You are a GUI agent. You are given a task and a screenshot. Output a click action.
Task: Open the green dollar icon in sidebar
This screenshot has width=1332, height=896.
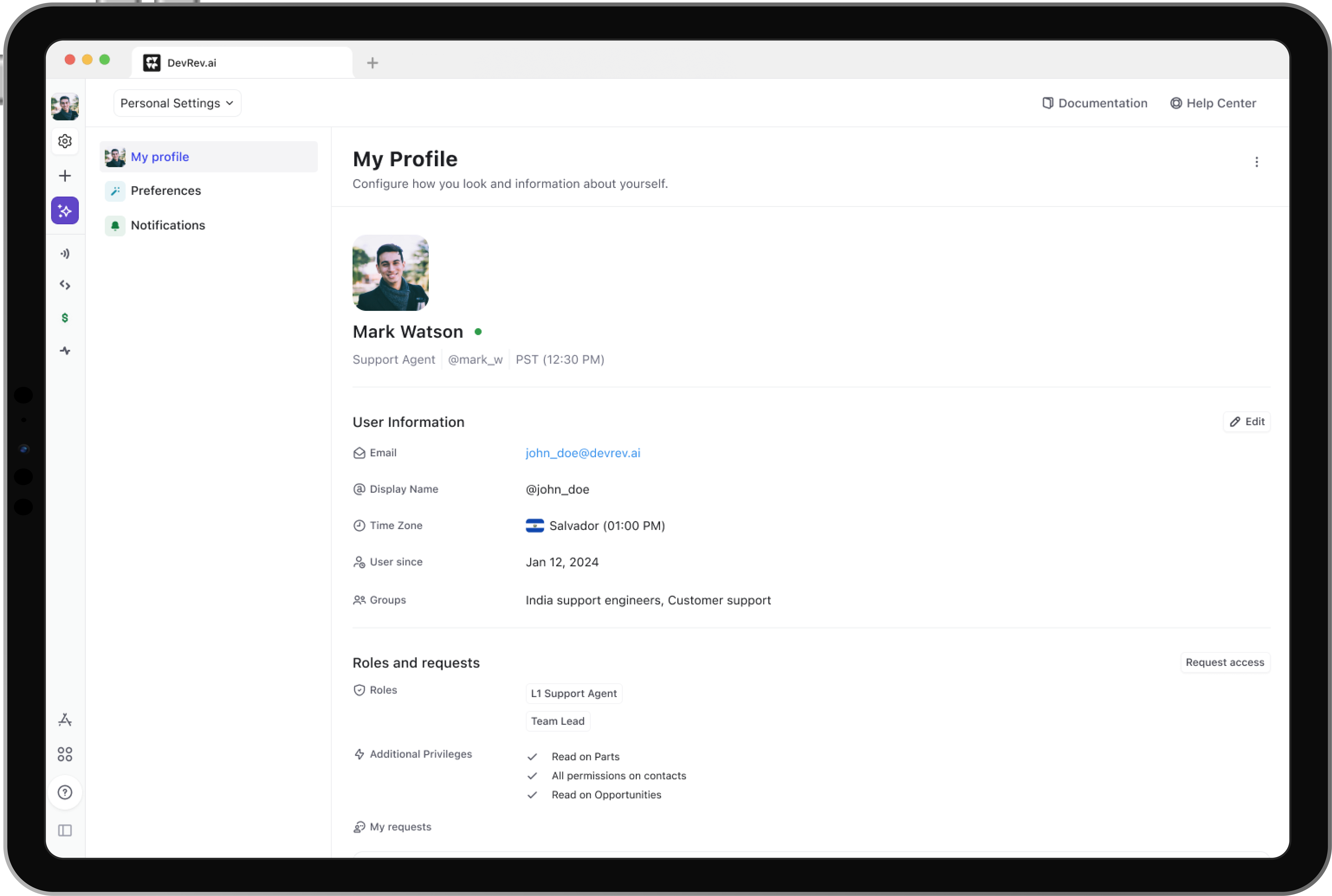[x=65, y=318]
